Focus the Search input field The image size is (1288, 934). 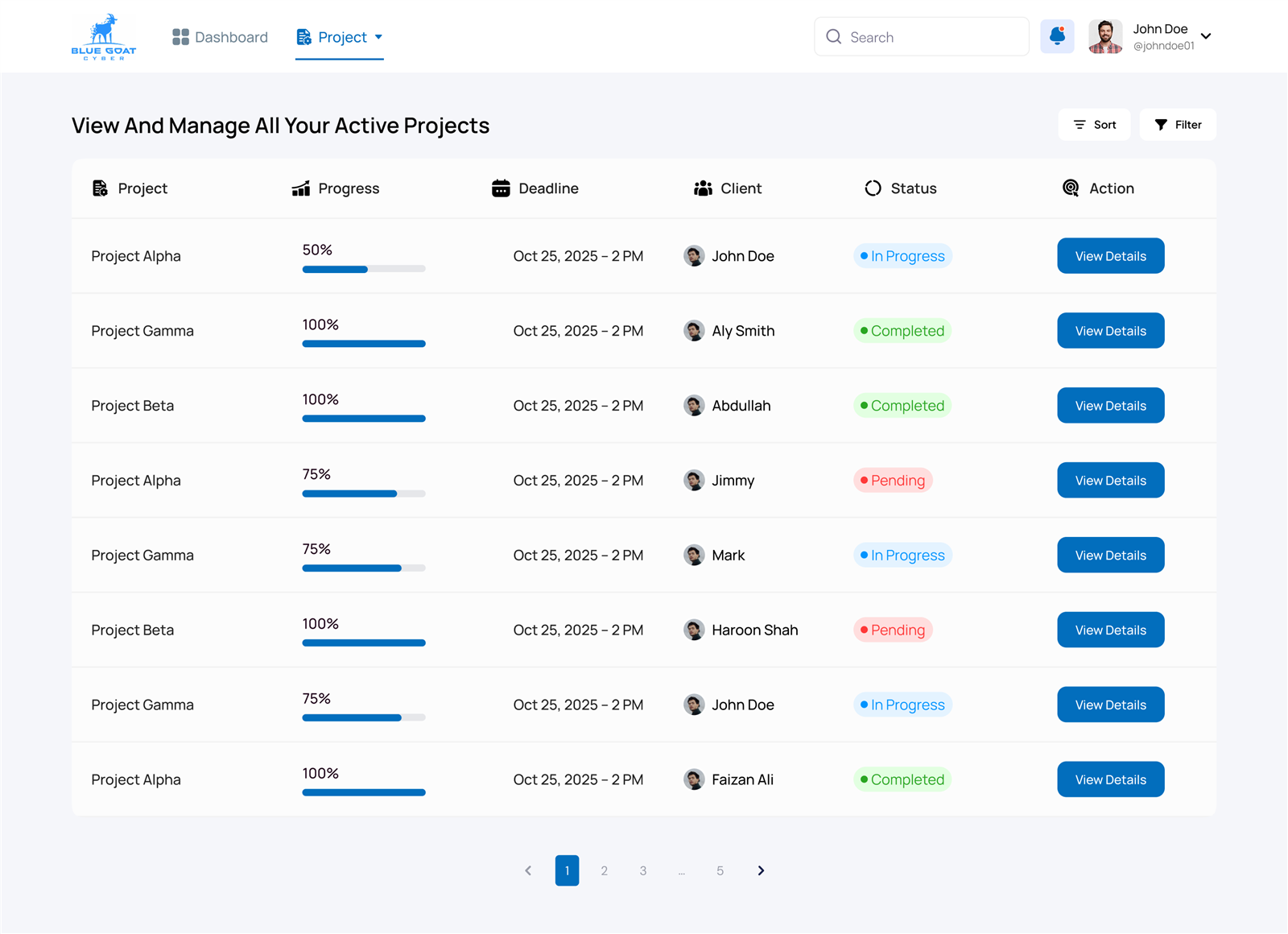tap(922, 37)
